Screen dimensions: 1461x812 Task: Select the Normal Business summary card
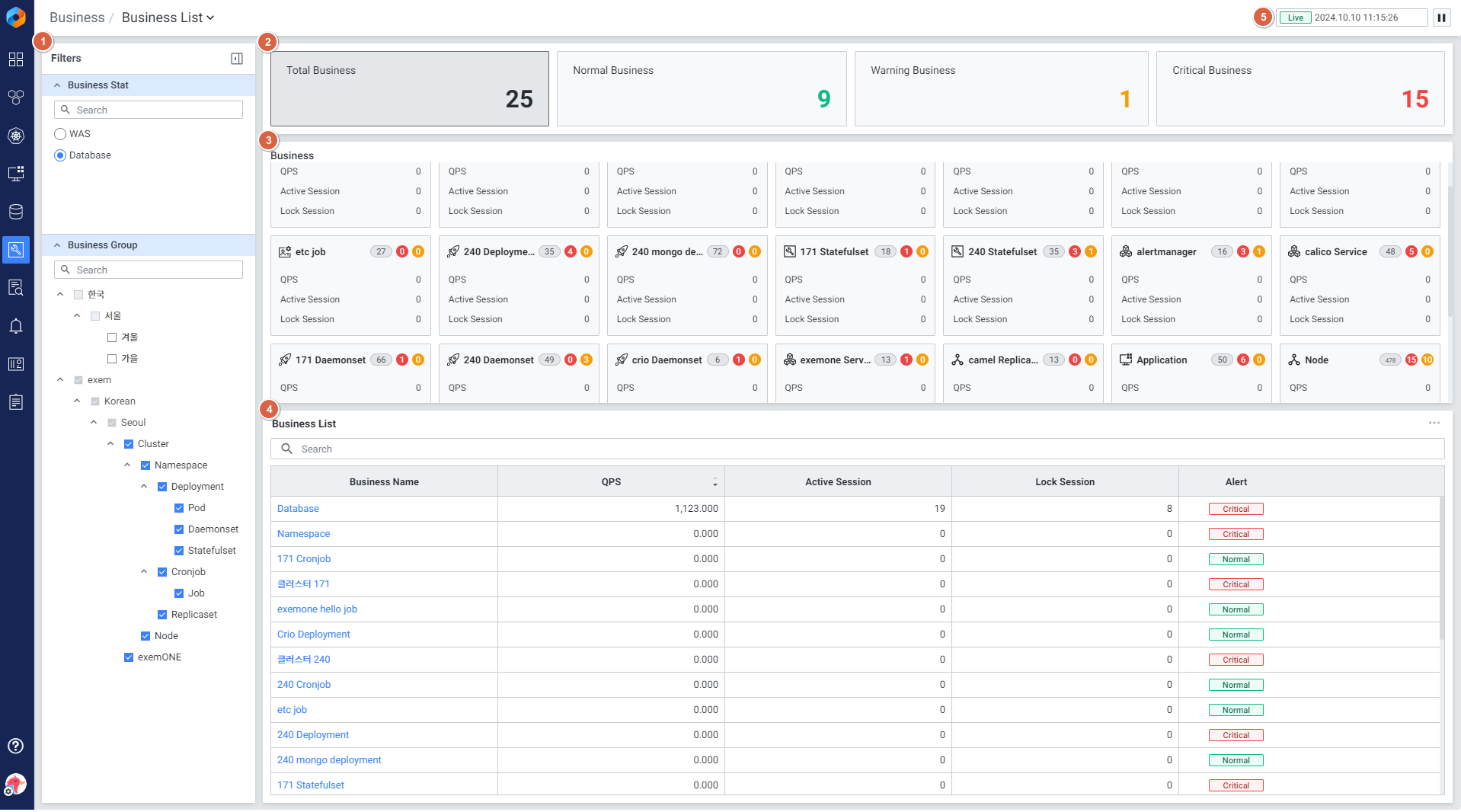click(x=701, y=88)
